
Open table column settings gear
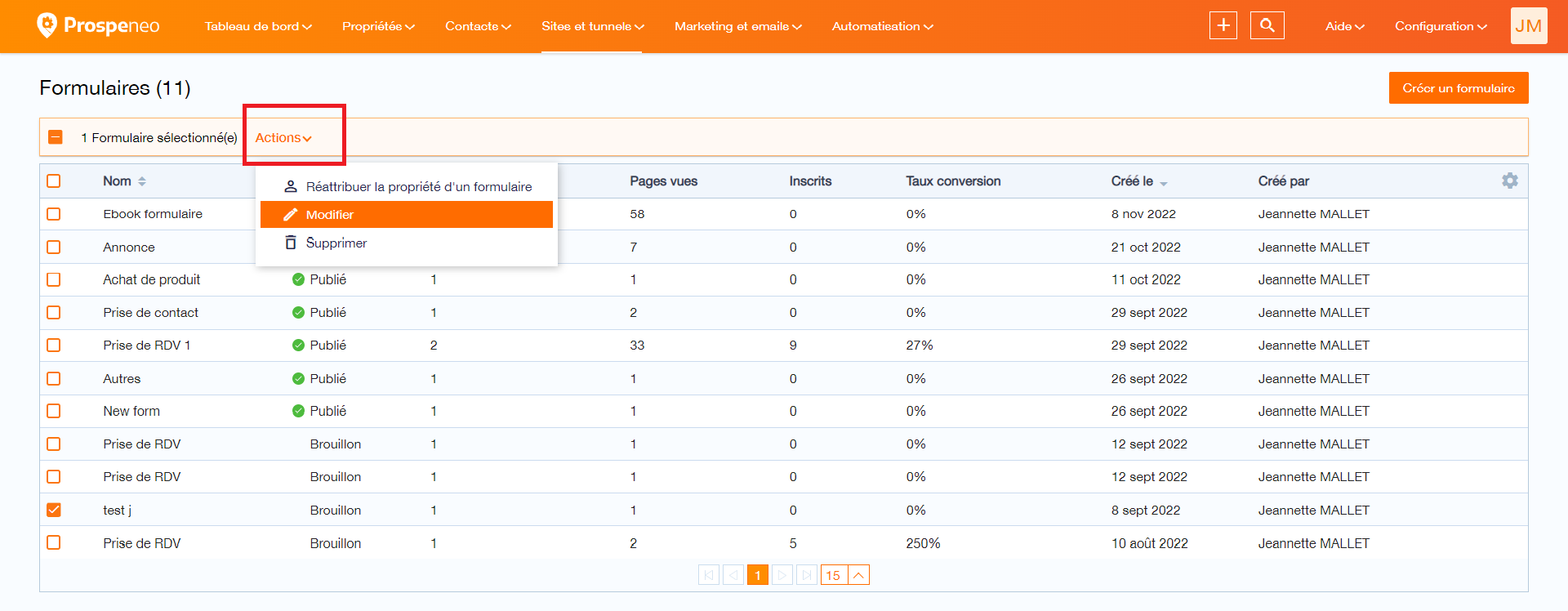(1510, 181)
